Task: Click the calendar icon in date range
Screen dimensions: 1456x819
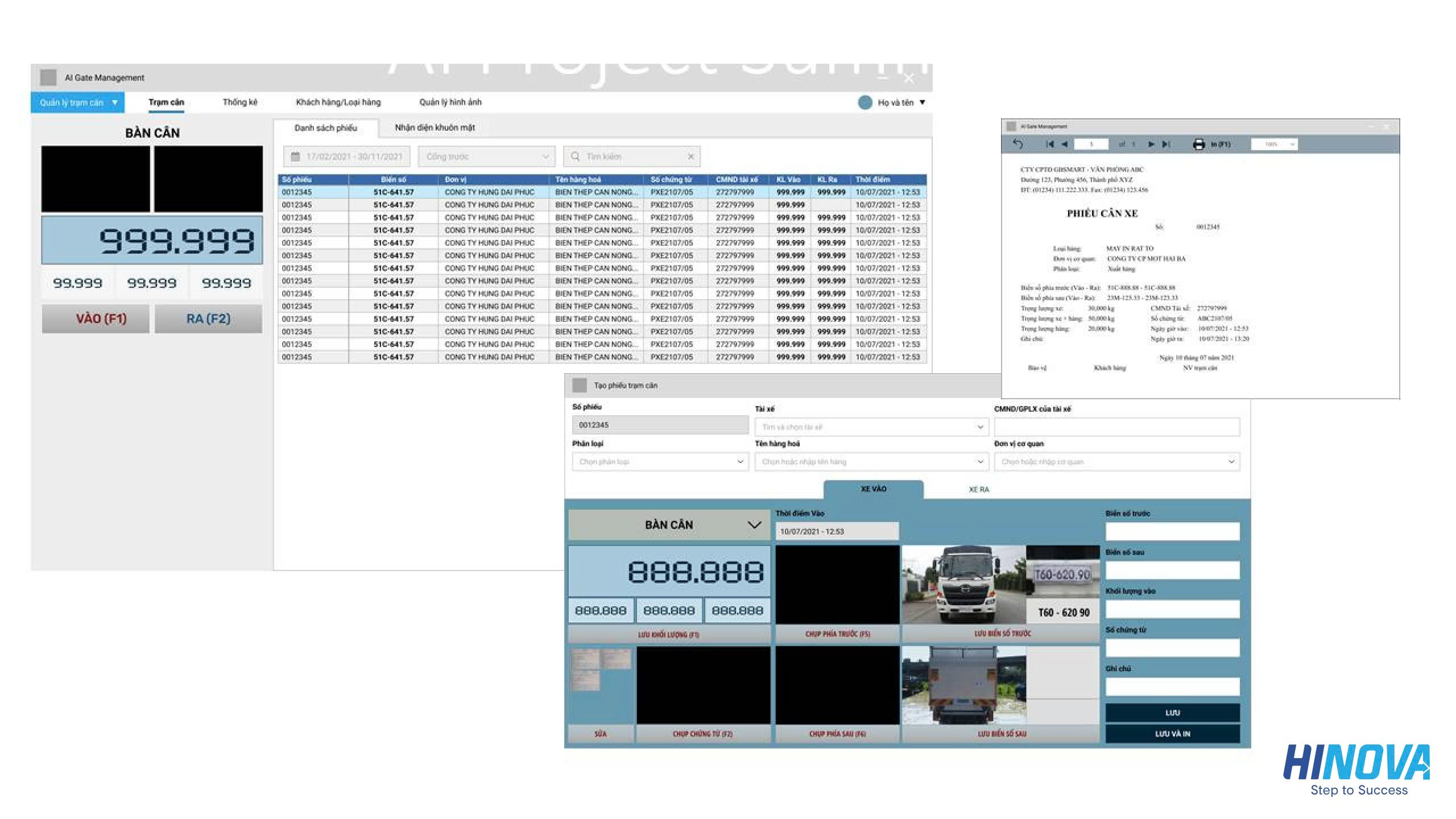Action: point(295,156)
